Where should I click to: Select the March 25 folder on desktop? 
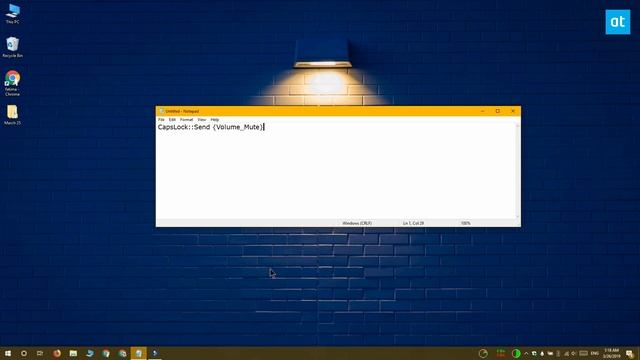(13, 115)
